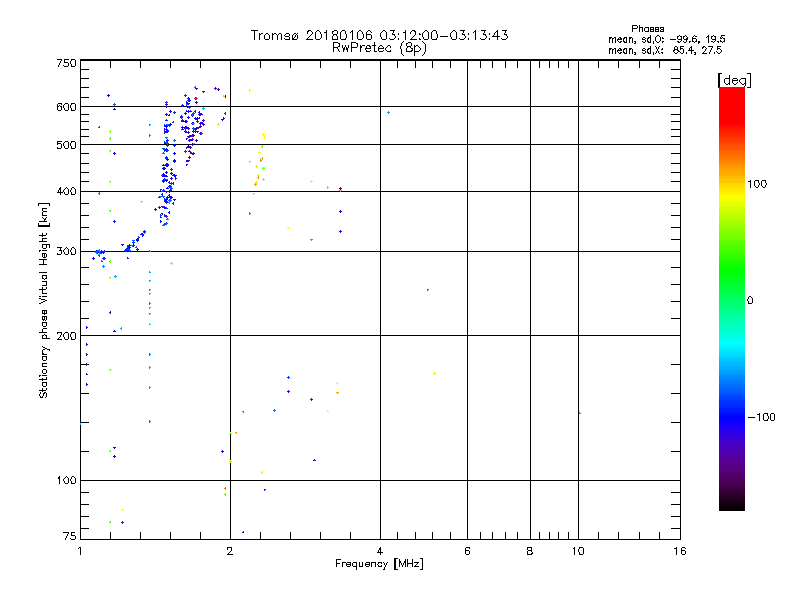
Task: Click the y-axis tick label '75'
Action: tap(70, 536)
